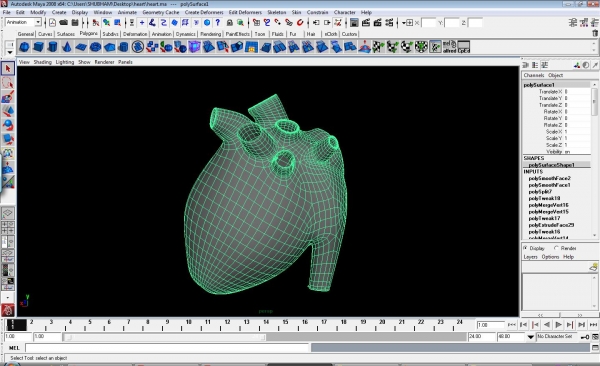Open the Channels menu in Channel Box
The image size is (600, 366).
click(534, 75)
